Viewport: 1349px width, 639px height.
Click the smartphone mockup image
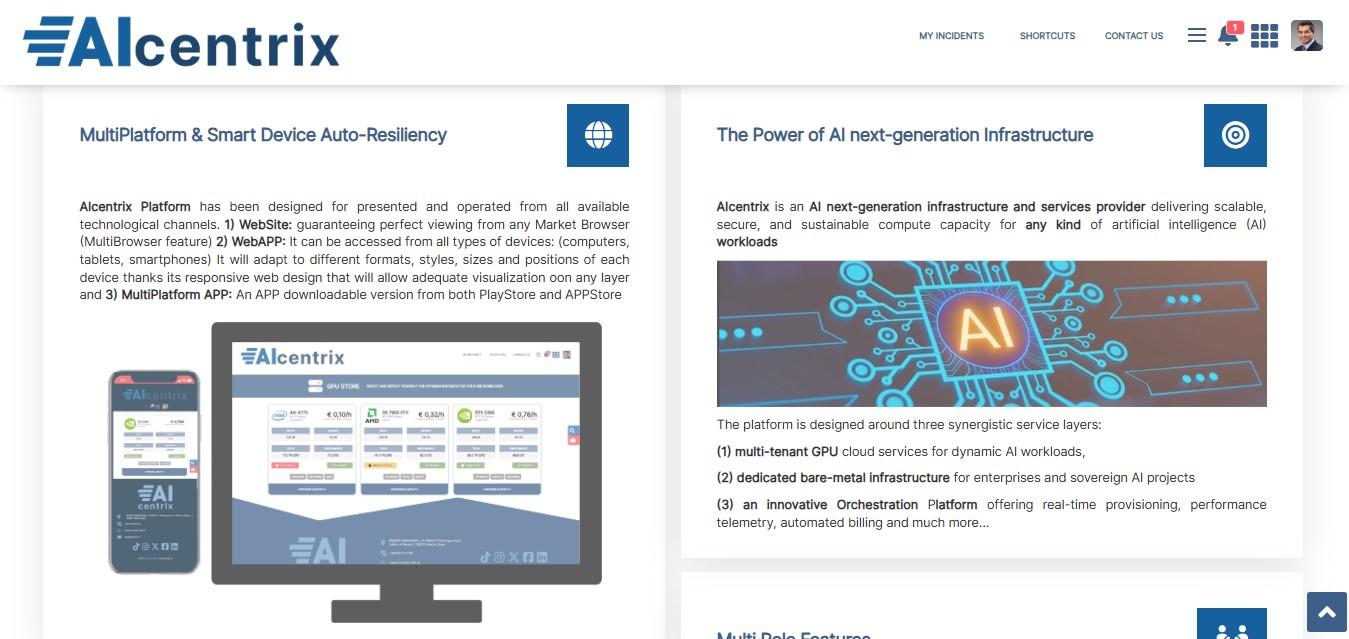[x=154, y=472]
